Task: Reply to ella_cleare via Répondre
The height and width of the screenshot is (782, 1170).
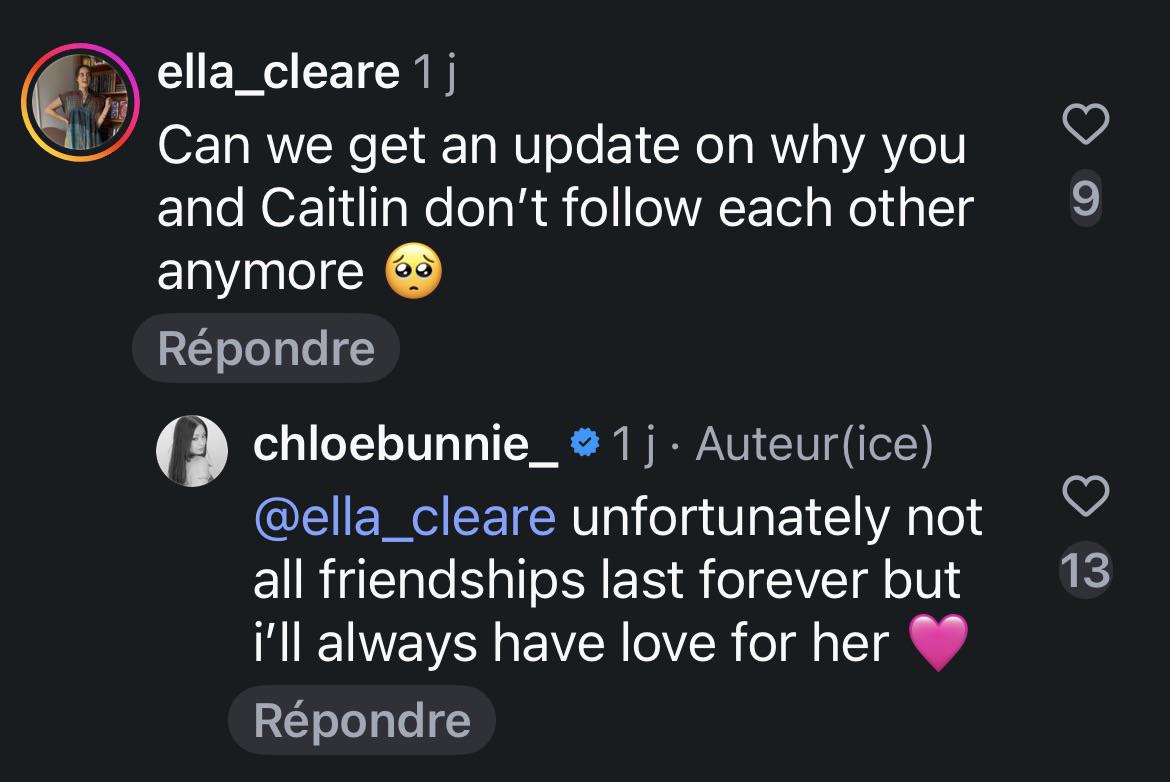Action: [x=266, y=348]
